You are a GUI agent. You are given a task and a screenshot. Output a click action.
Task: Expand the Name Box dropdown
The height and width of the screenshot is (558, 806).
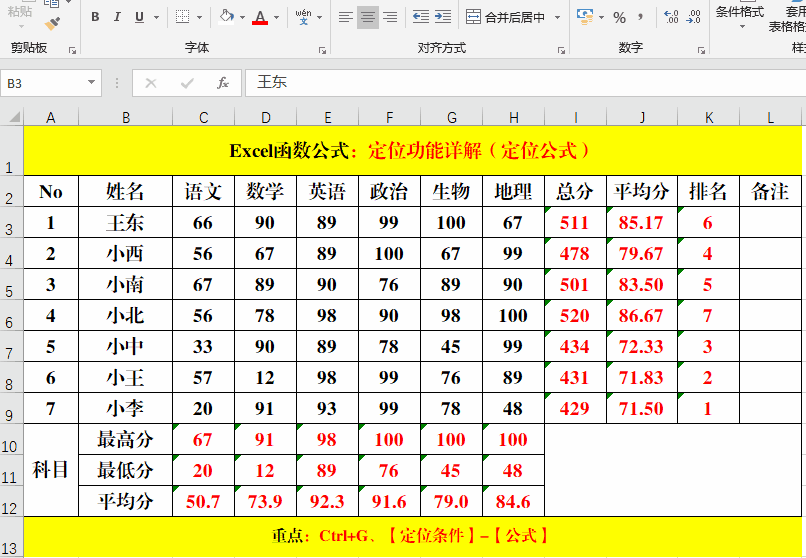pos(92,83)
